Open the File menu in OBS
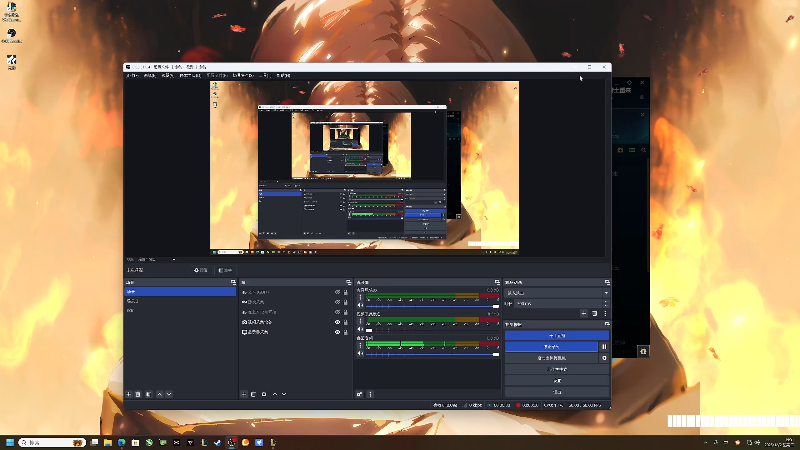Image resolution: width=800 pixels, height=450 pixels. click(x=132, y=76)
